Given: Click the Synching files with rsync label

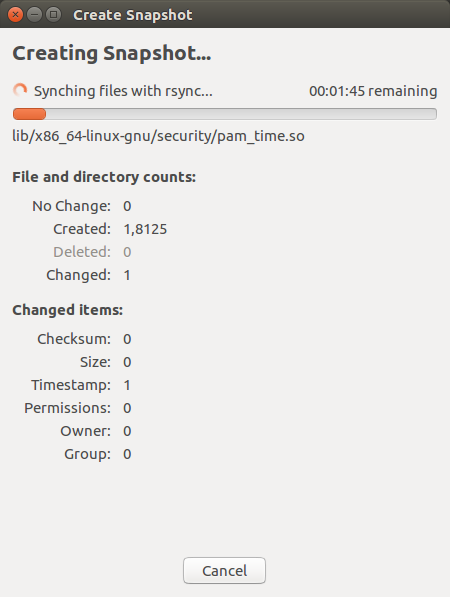Looking at the screenshot, I should [x=123, y=91].
